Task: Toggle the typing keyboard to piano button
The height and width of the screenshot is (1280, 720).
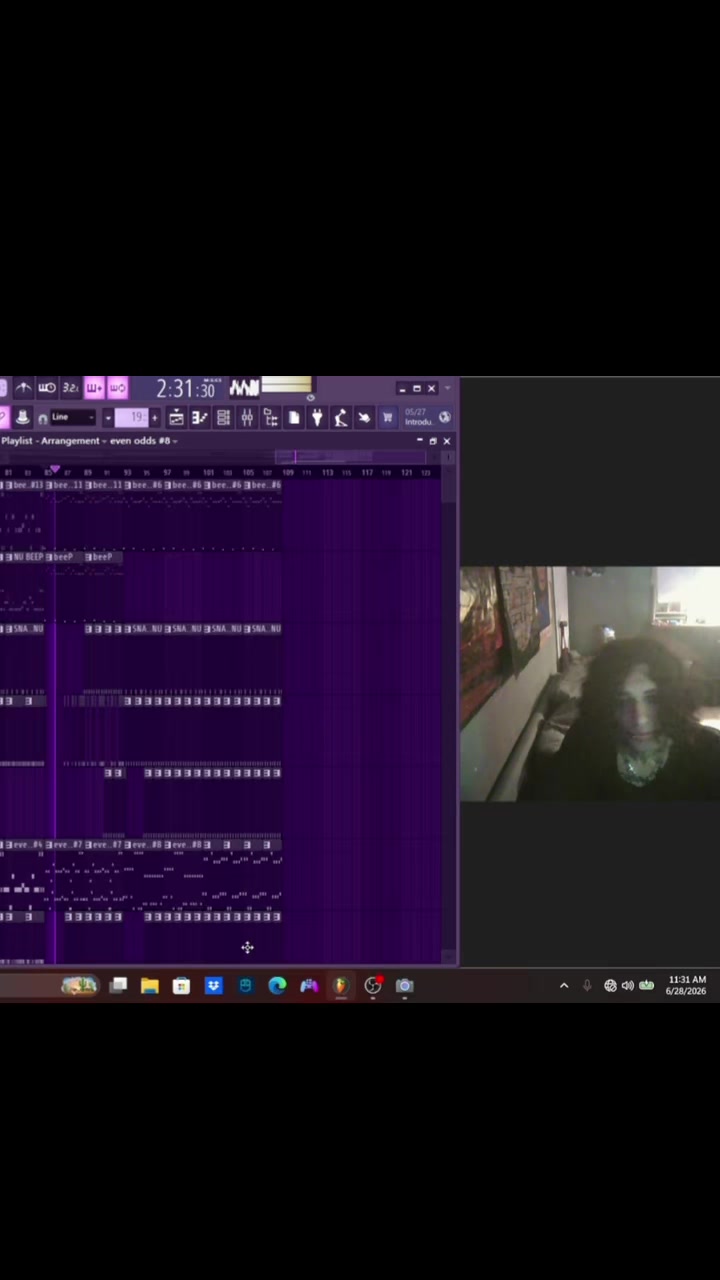Action: (x=24, y=417)
